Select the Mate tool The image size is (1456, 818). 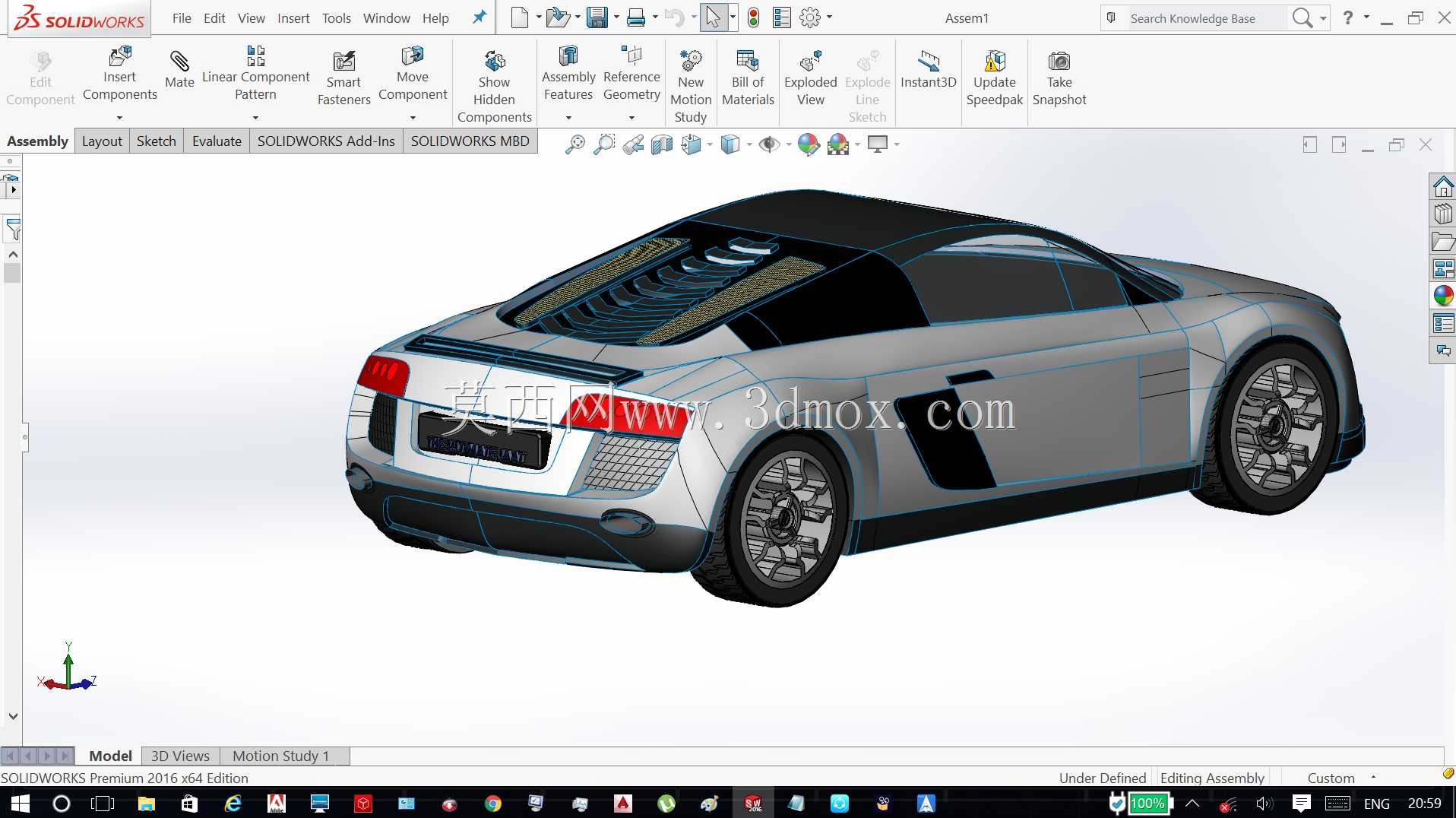(x=179, y=69)
